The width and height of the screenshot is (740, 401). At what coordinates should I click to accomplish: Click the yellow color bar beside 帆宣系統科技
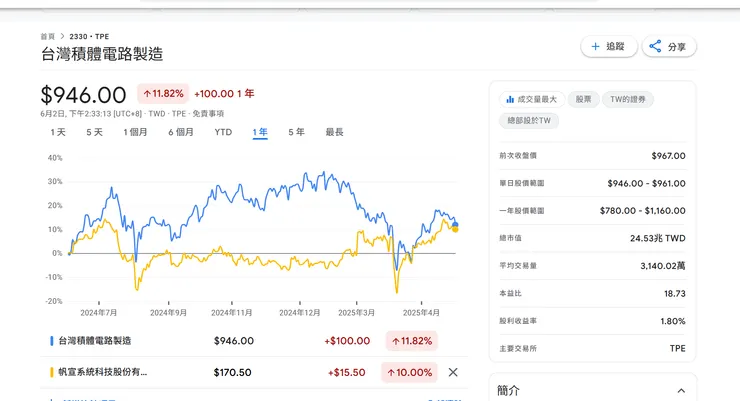(51, 372)
